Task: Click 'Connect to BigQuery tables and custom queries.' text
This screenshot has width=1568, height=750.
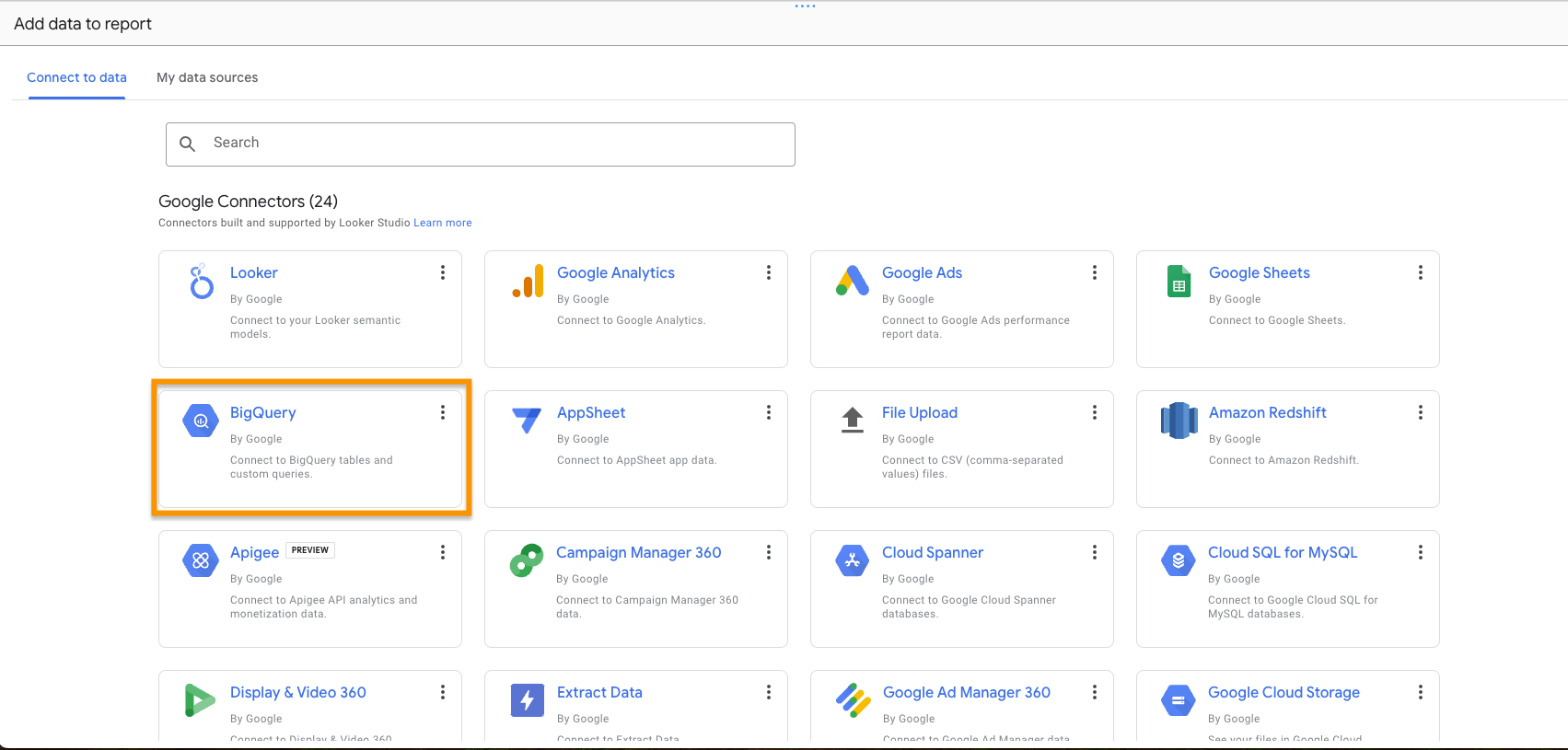Action: pyautogui.click(x=311, y=467)
